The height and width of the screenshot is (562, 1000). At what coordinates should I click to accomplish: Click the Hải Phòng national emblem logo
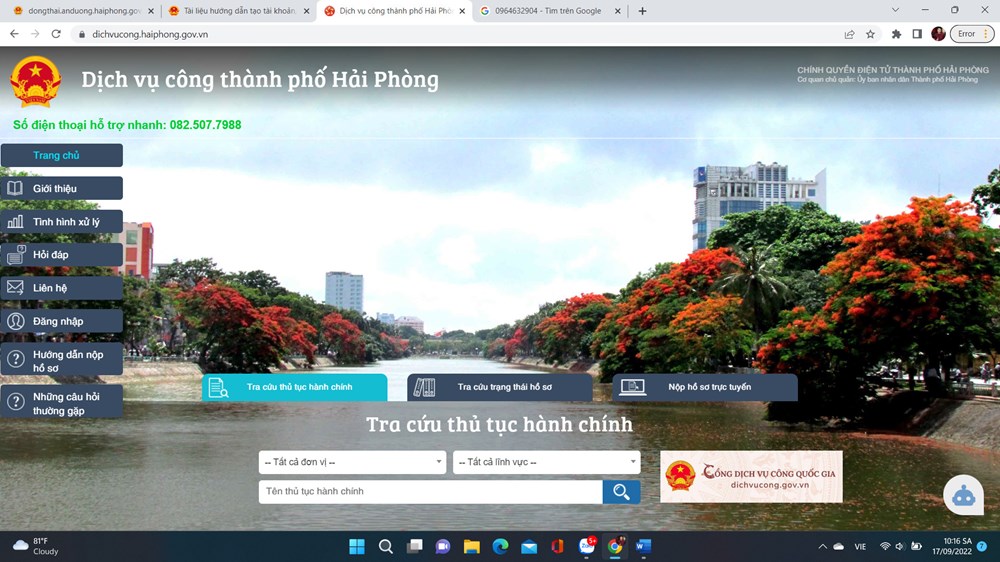(x=36, y=82)
